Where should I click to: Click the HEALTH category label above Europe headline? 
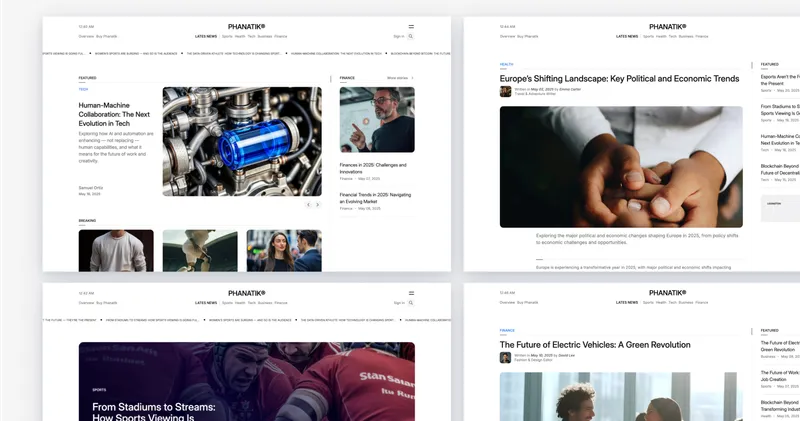click(x=506, y=64)
